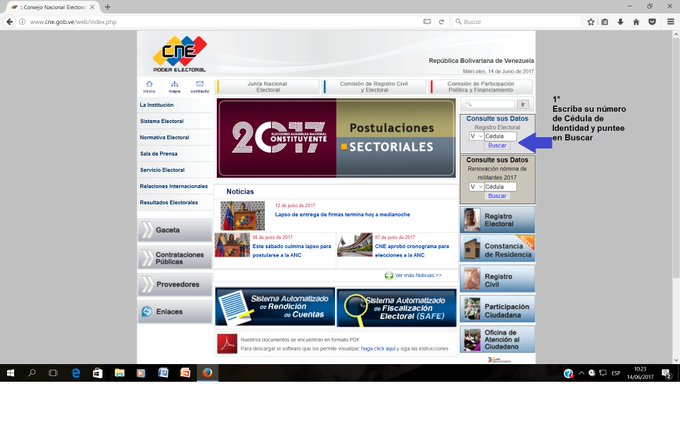This screenshot has width=680, height=427.
Task: Click Buscar under Registro Electoral cédula
Action: (497, 146)
